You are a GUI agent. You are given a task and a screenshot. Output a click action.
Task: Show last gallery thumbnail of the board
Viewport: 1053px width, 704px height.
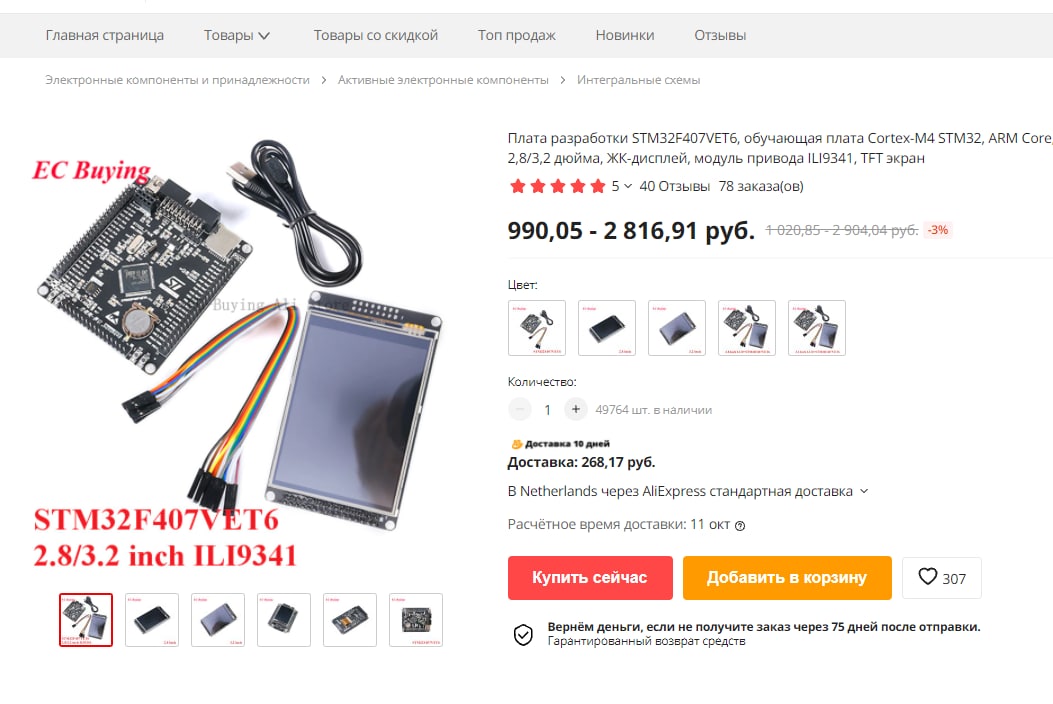click(x=416, y=620)
